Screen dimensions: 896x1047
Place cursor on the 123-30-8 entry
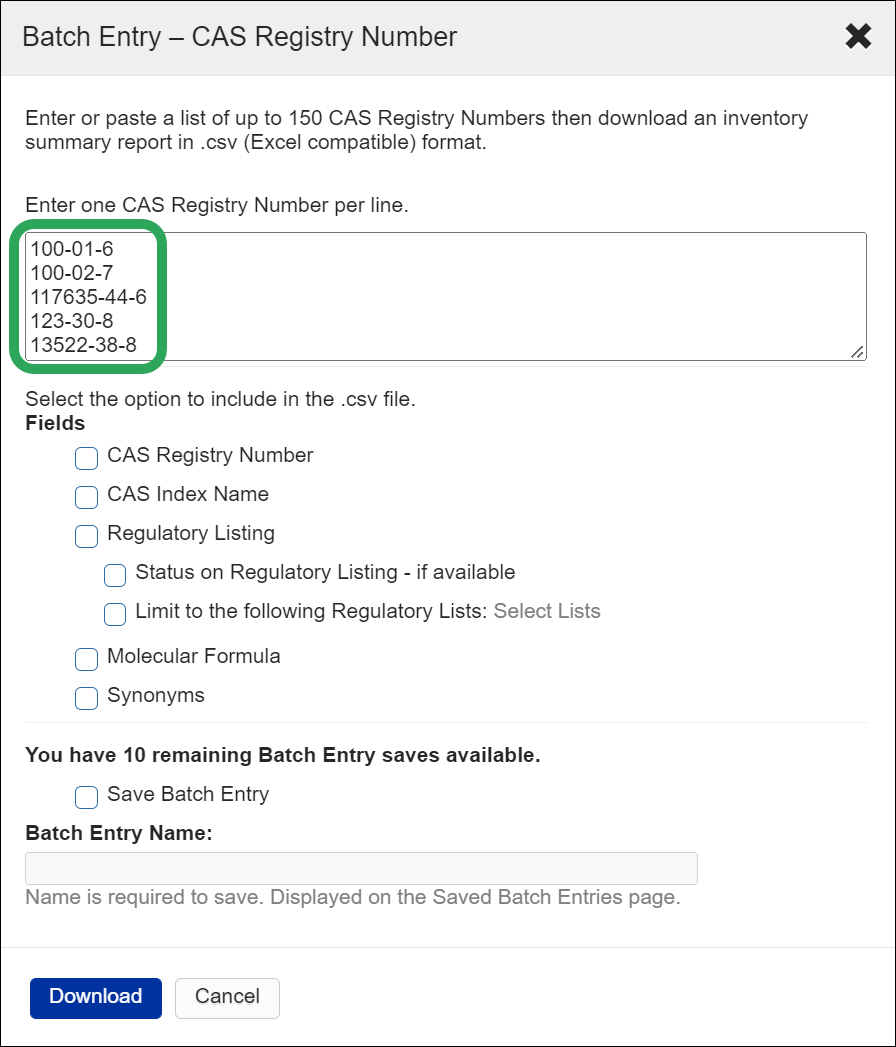72,321
